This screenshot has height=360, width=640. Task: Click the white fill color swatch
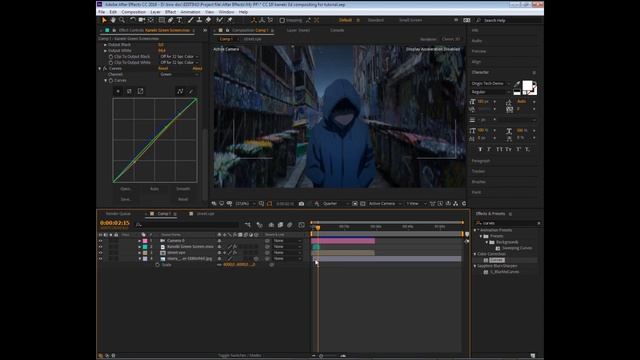[x=527, y=85]
